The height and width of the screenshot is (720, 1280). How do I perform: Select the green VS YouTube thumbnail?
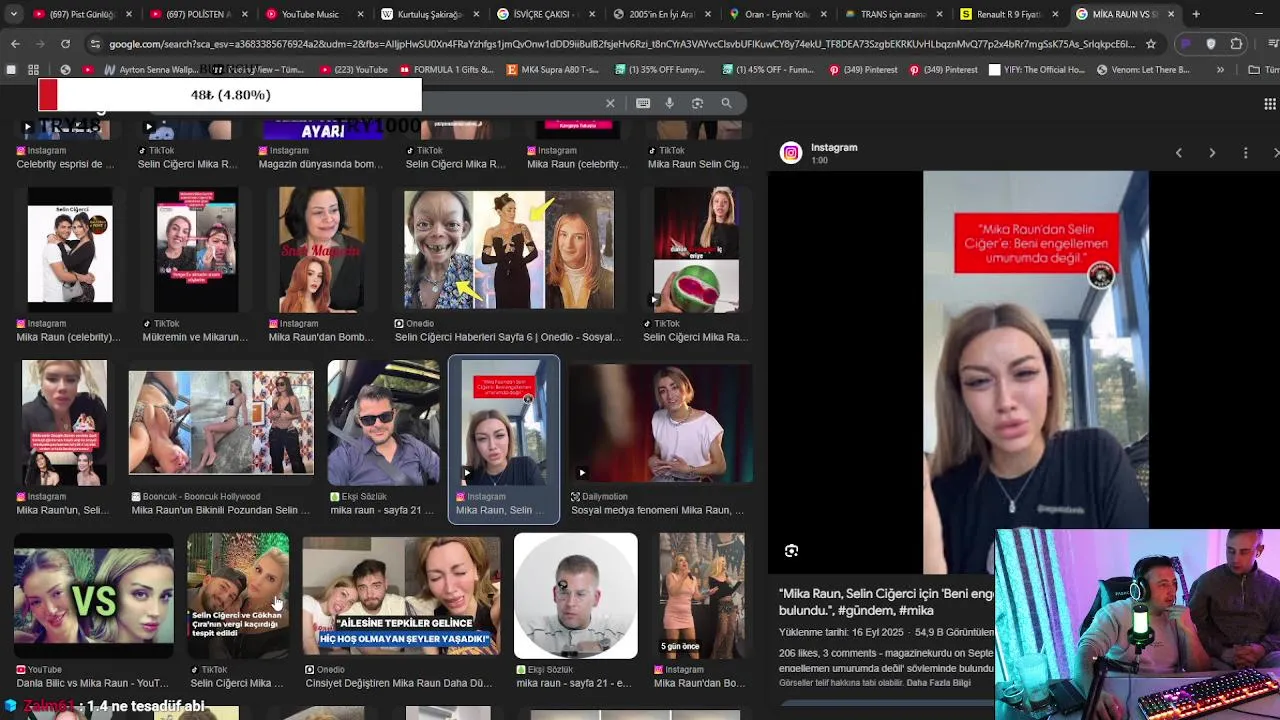coord(93,596)
